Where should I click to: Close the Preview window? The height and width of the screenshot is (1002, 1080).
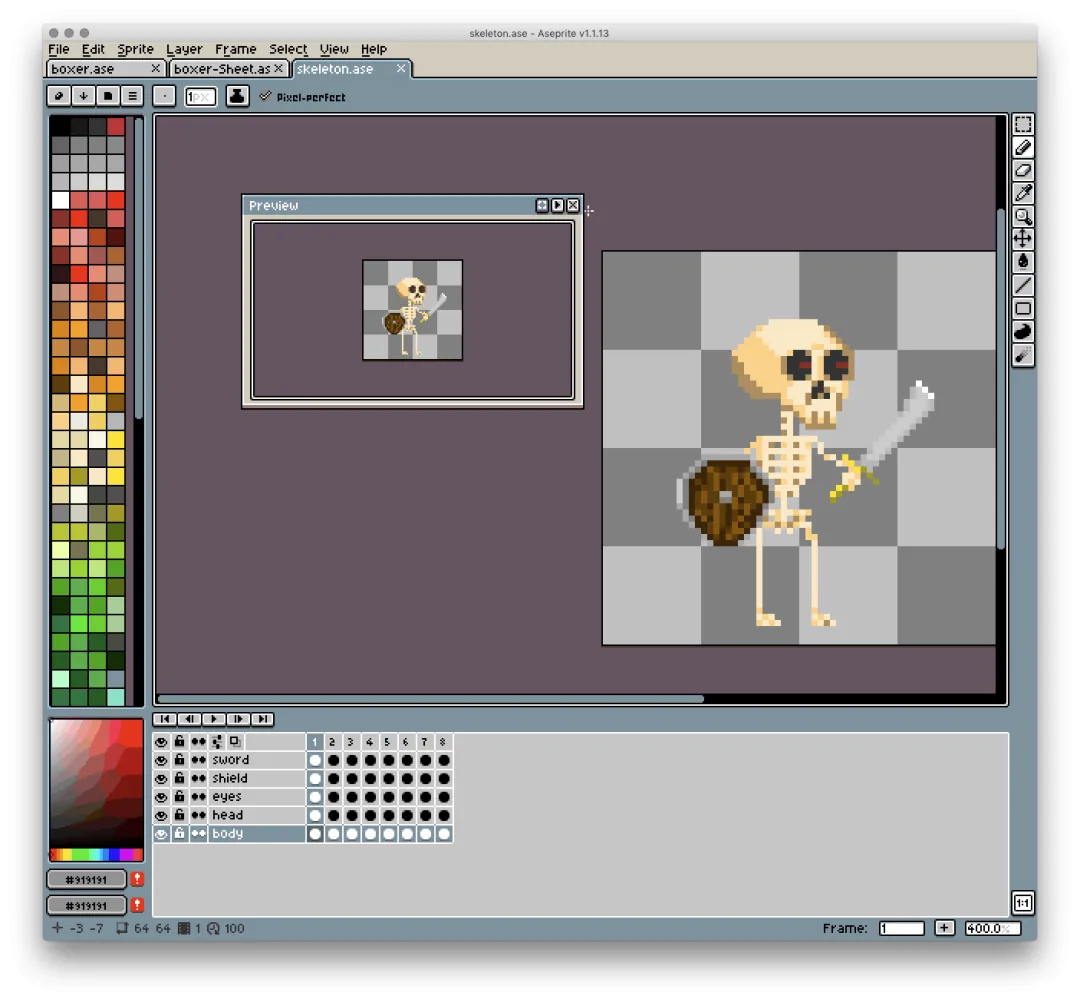572,205
